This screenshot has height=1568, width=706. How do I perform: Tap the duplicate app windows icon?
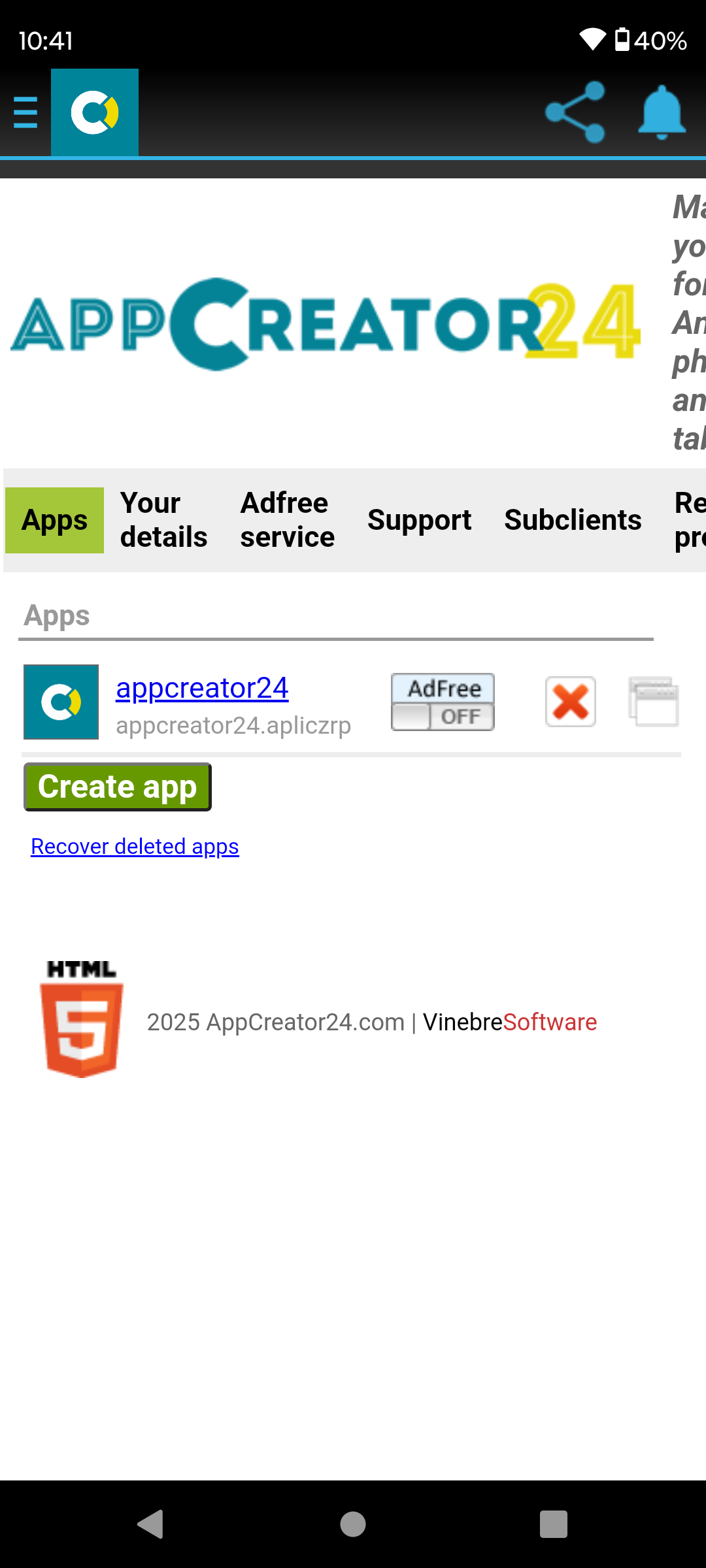coord(654,702)
